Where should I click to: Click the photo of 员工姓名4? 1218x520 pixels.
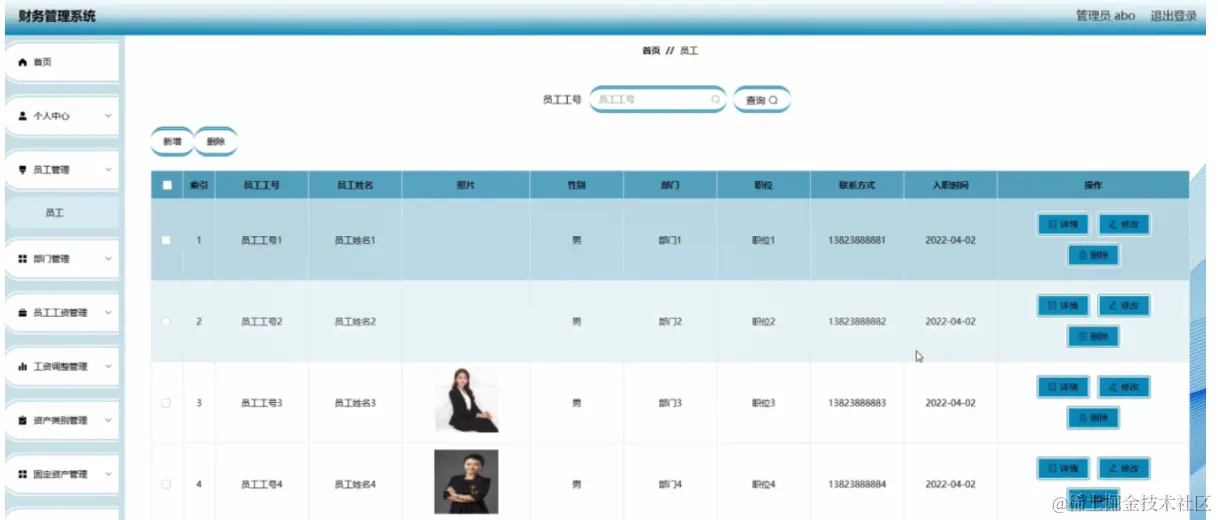tap(466, 482)
